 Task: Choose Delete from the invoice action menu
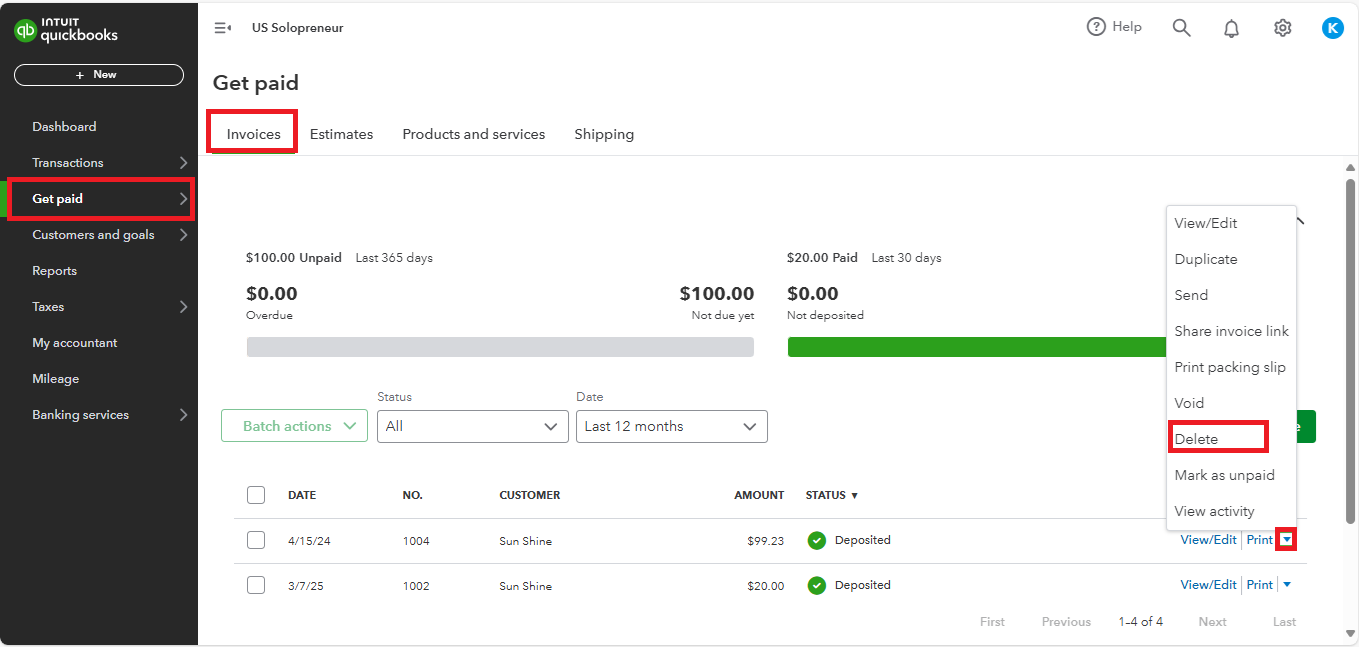click(1196, 439)
